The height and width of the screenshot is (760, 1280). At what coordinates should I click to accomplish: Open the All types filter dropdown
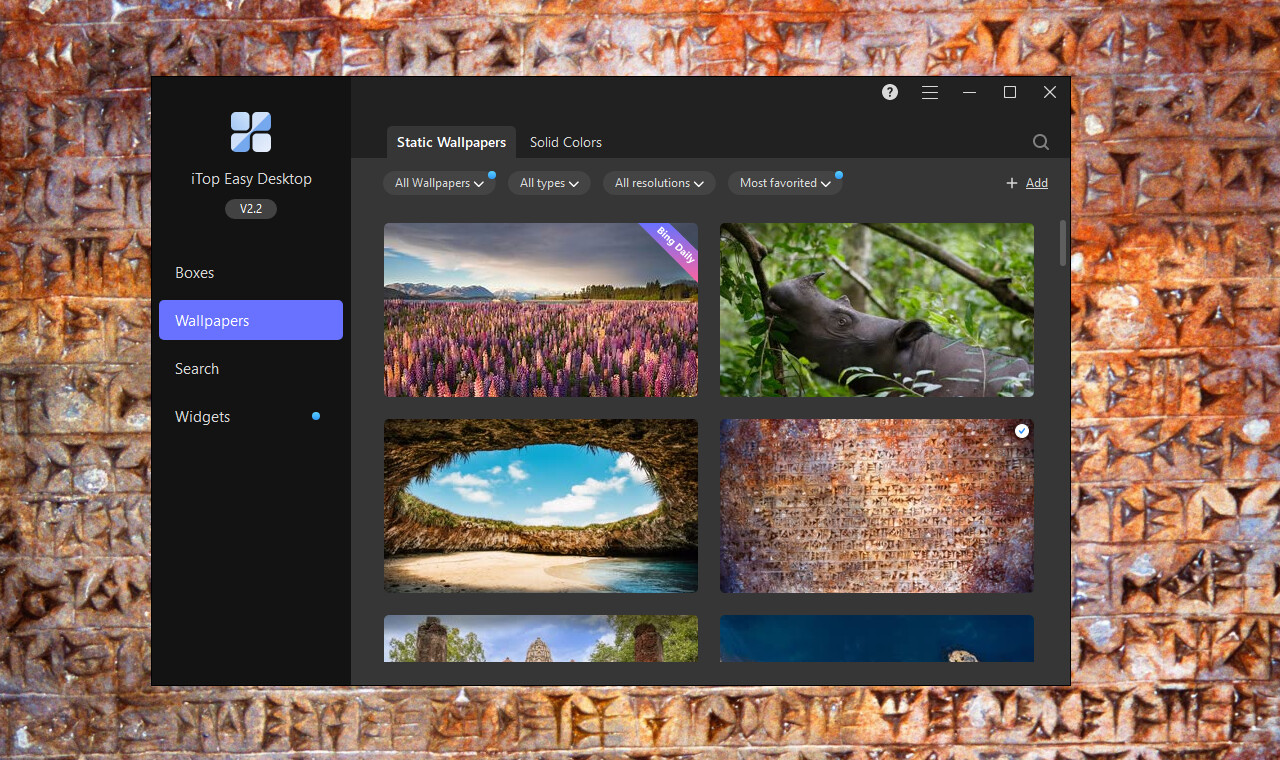tap(548, 183)
